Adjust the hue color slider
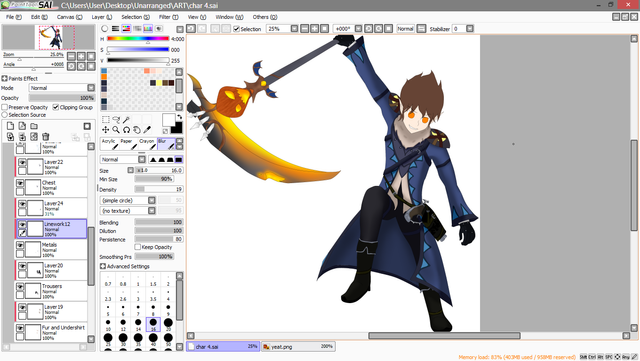The image size is (640, 361). click(138, 39)
